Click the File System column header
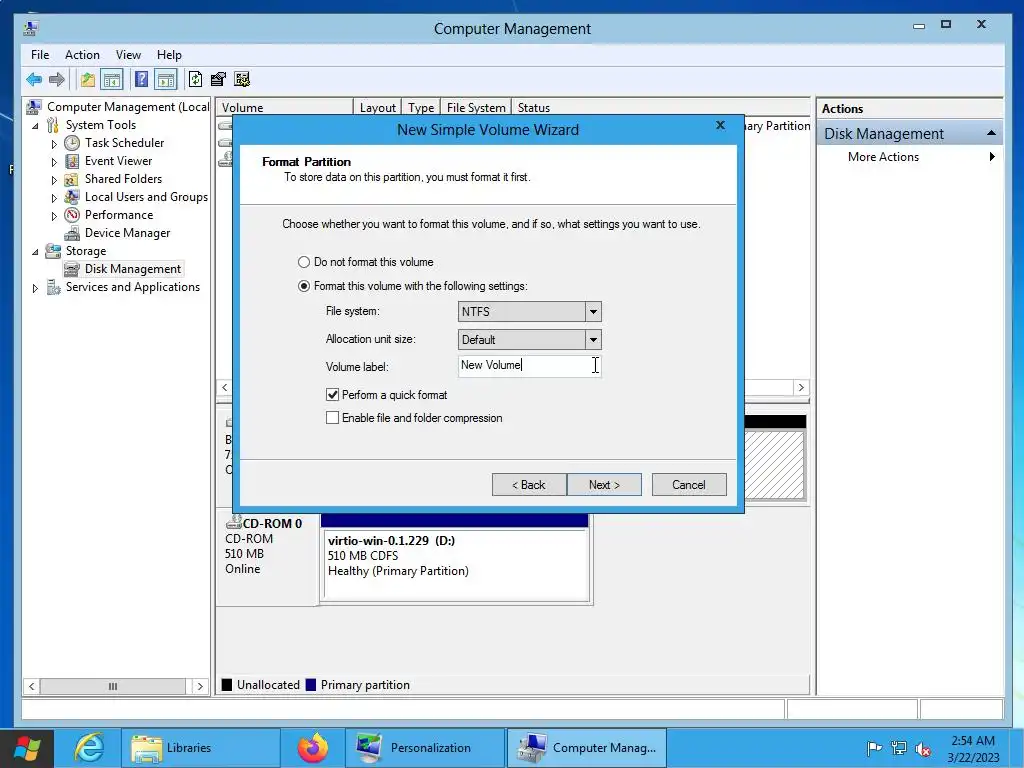The width and height of the screenshot is (1024, 768). click(x=476, y=108)
